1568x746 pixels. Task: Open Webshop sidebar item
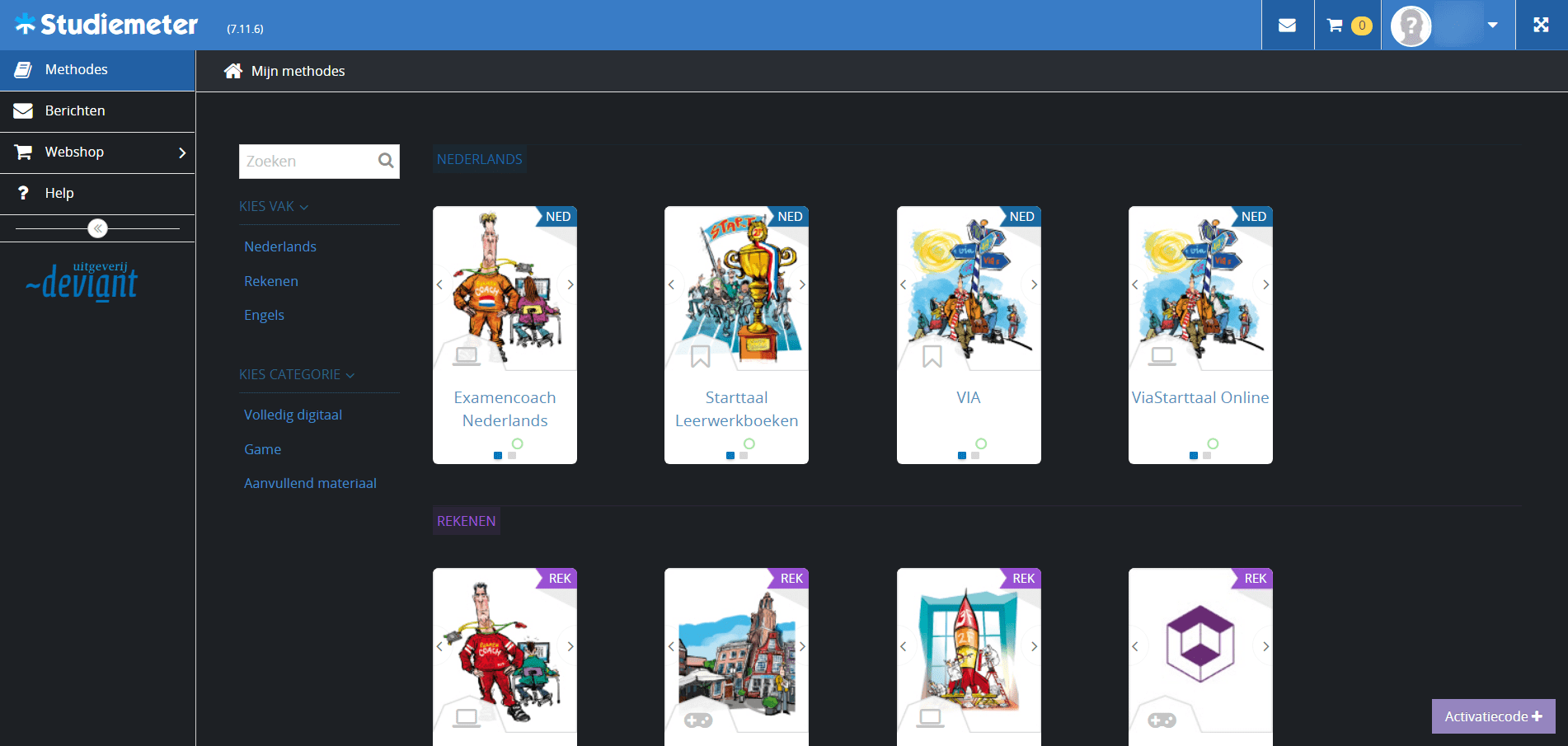click(x=97, y=152)
